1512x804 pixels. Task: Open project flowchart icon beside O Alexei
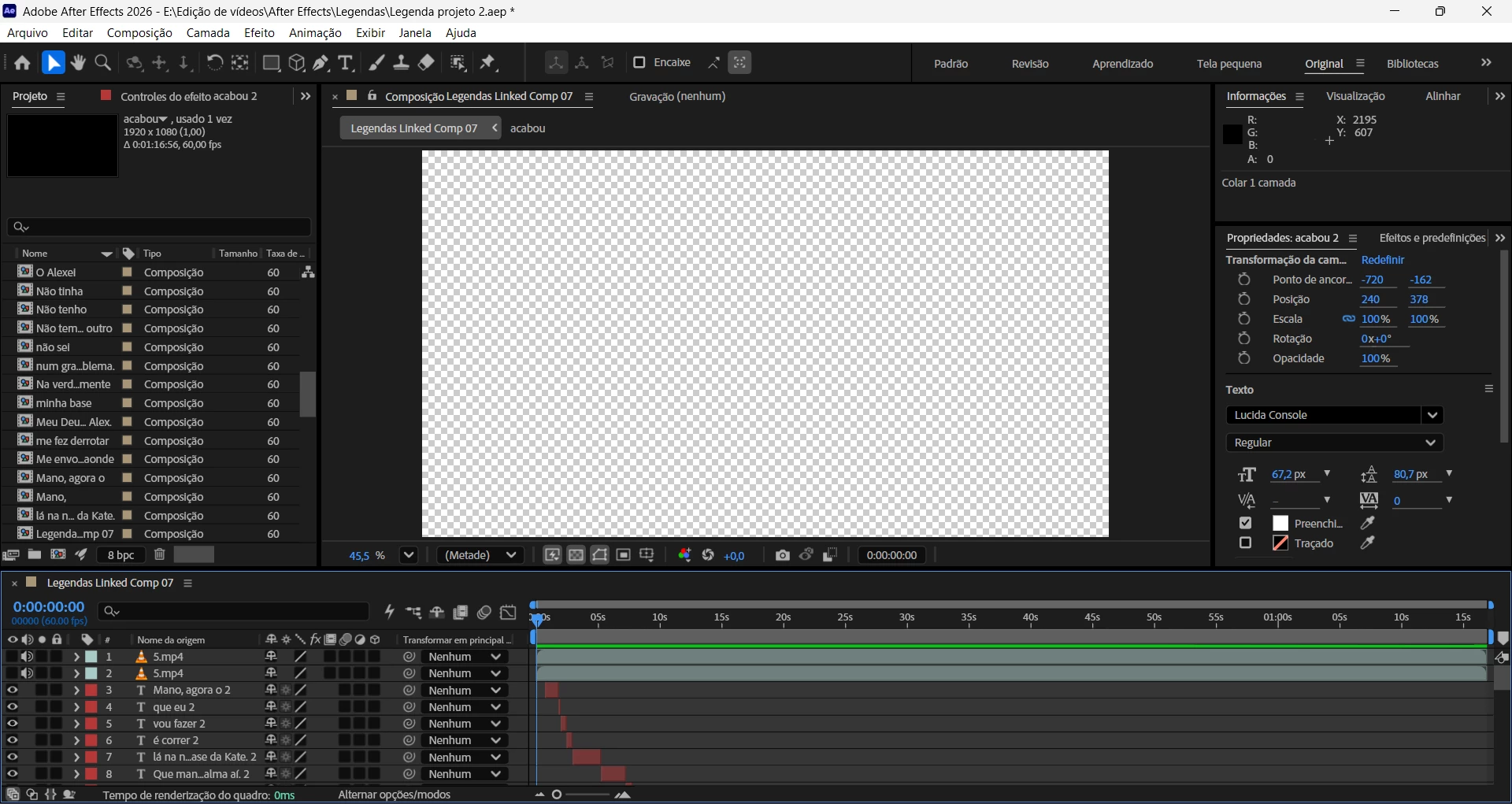[308, 272]
